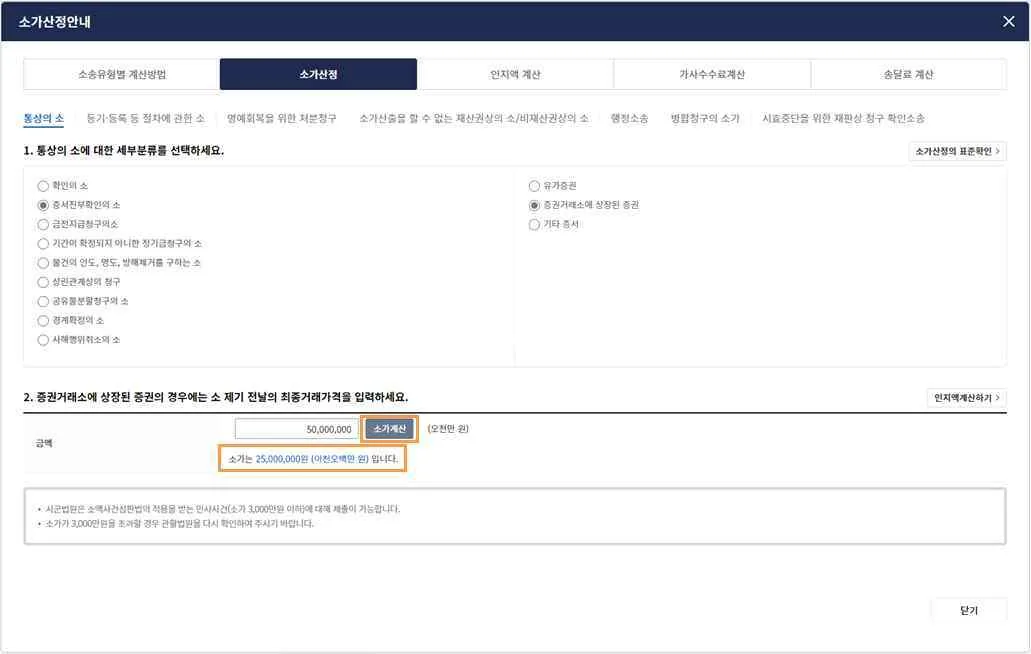Open 명예회복을 위한 처분청구 sub-tab

(281, 118)
